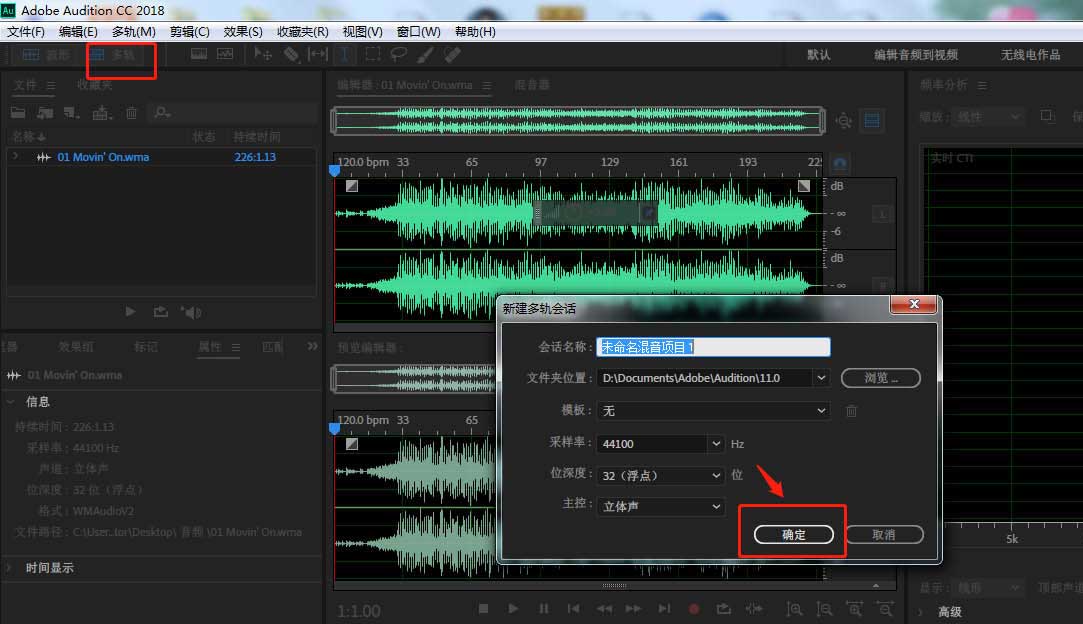The width and height of the screenshot is (1083, 624).
Task: Select the Paintbrush Selection tool
Action: [425, 54]
